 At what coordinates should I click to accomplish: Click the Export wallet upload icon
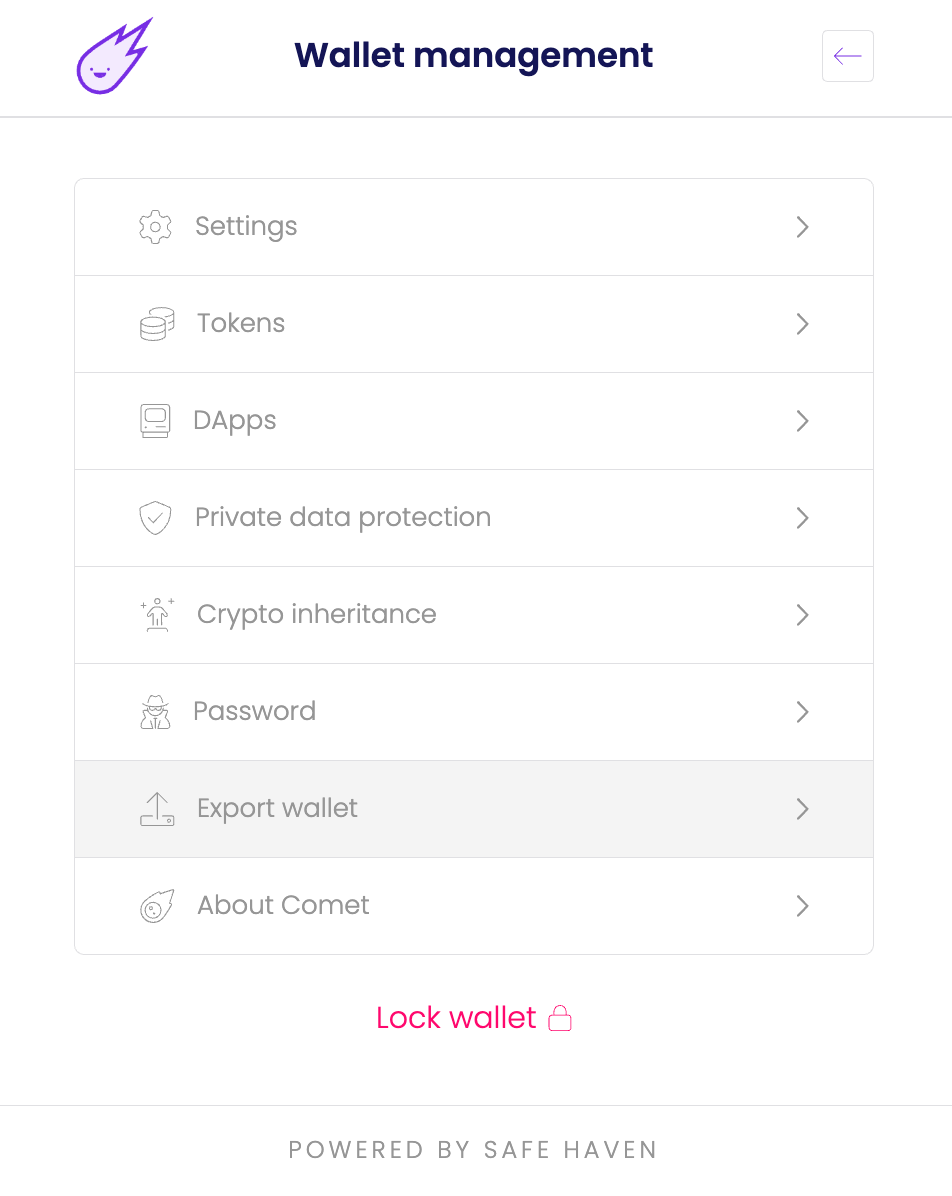[x=157, y=808]
